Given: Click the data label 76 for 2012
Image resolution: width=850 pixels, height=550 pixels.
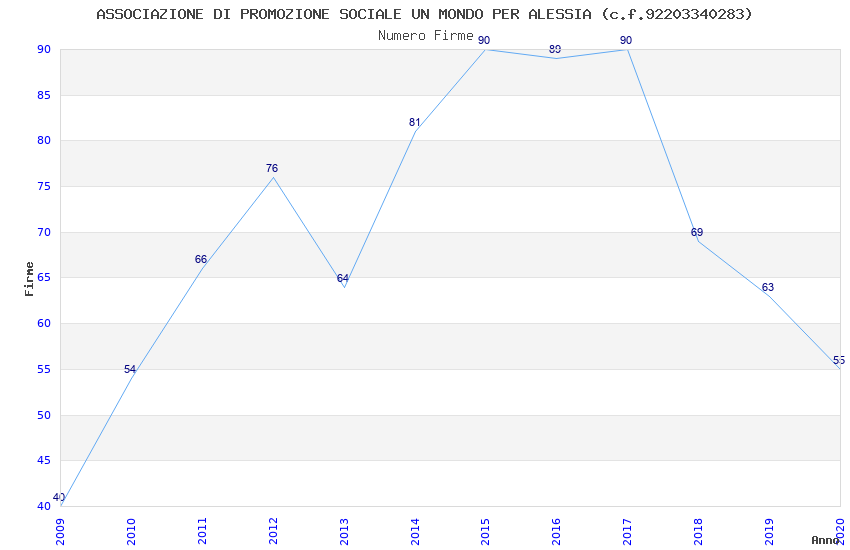Looking at the screenshot, I should 272,168.
